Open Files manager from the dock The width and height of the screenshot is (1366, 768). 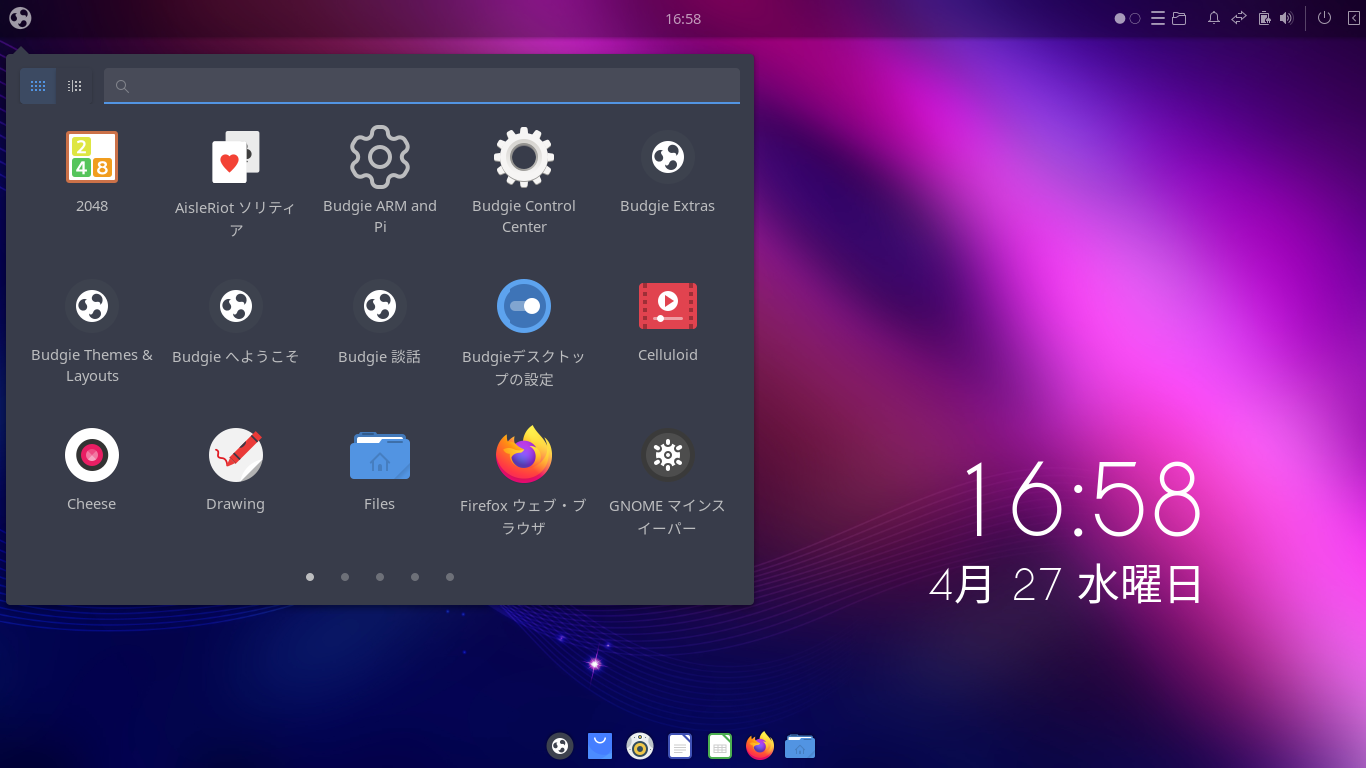(800, 746)
